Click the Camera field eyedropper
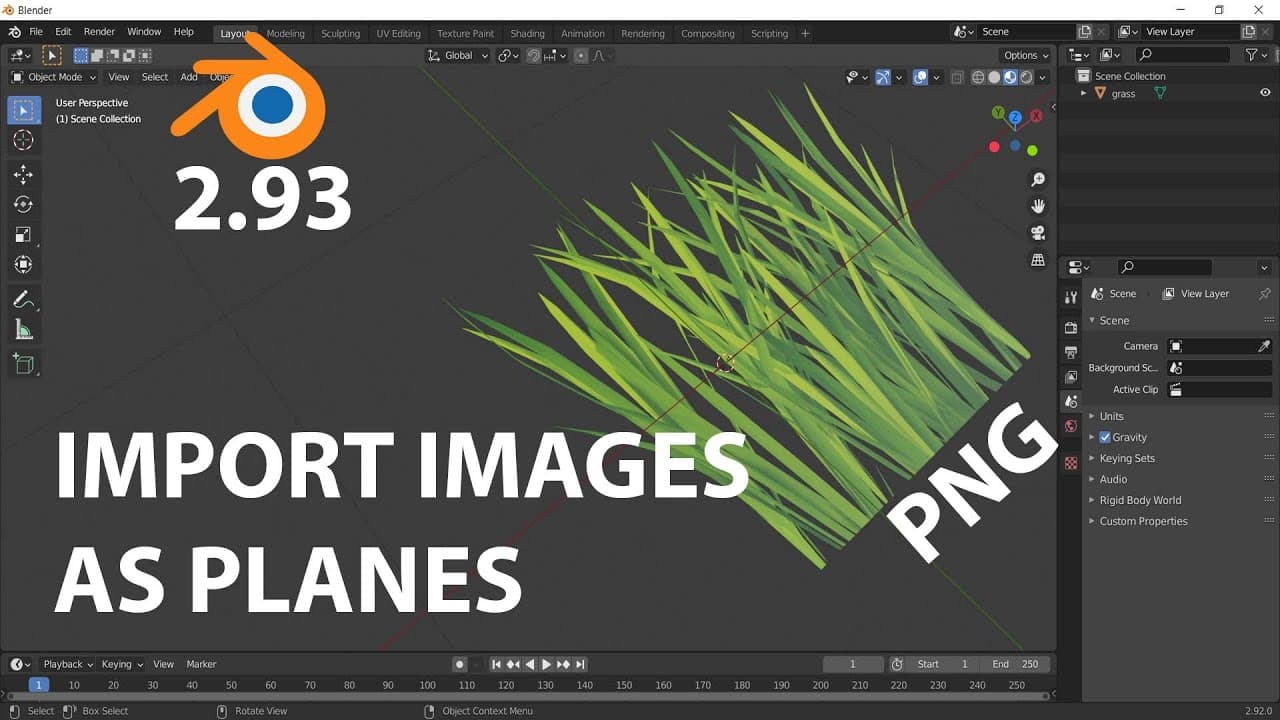 (x=1264, y=346)
